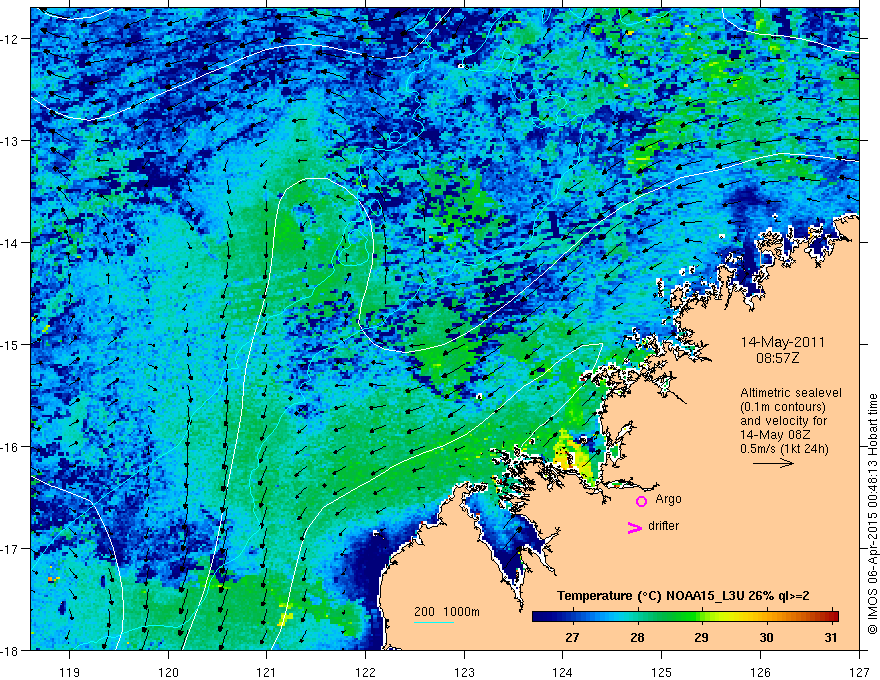Screen dimensions: 880x680
Task: Click latitude axis label -14
Action: click(10, 243)
